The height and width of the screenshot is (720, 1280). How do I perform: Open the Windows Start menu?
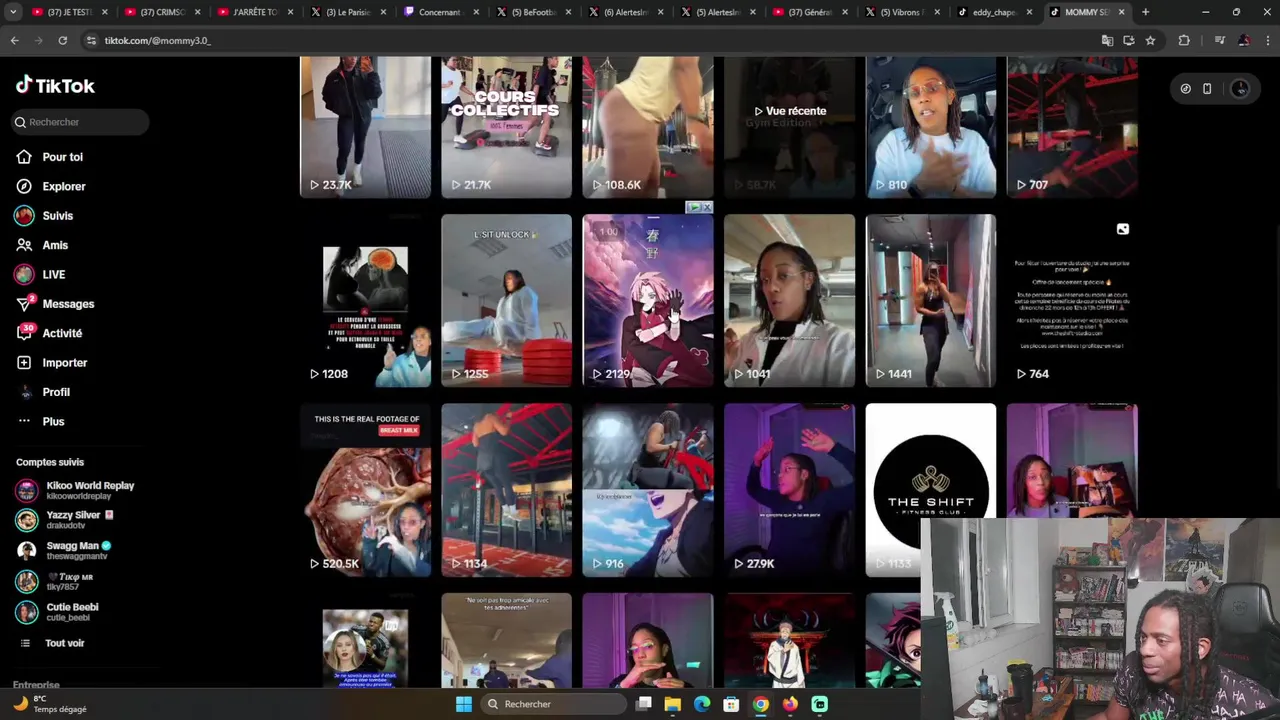pos(463,704)
